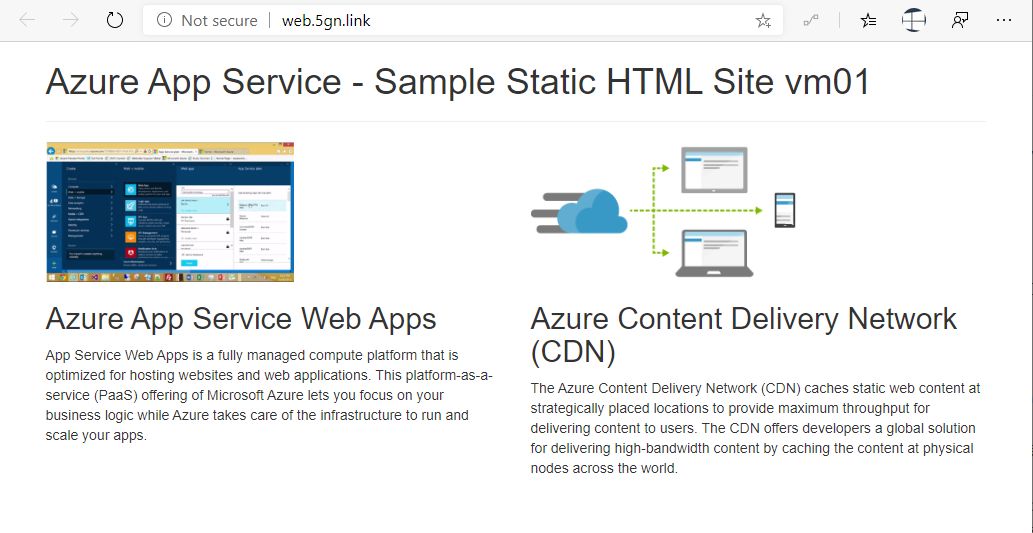This screenshot has height=533, width=1033.
Task: Click the feedback person icon
Action: coord(960,20)
